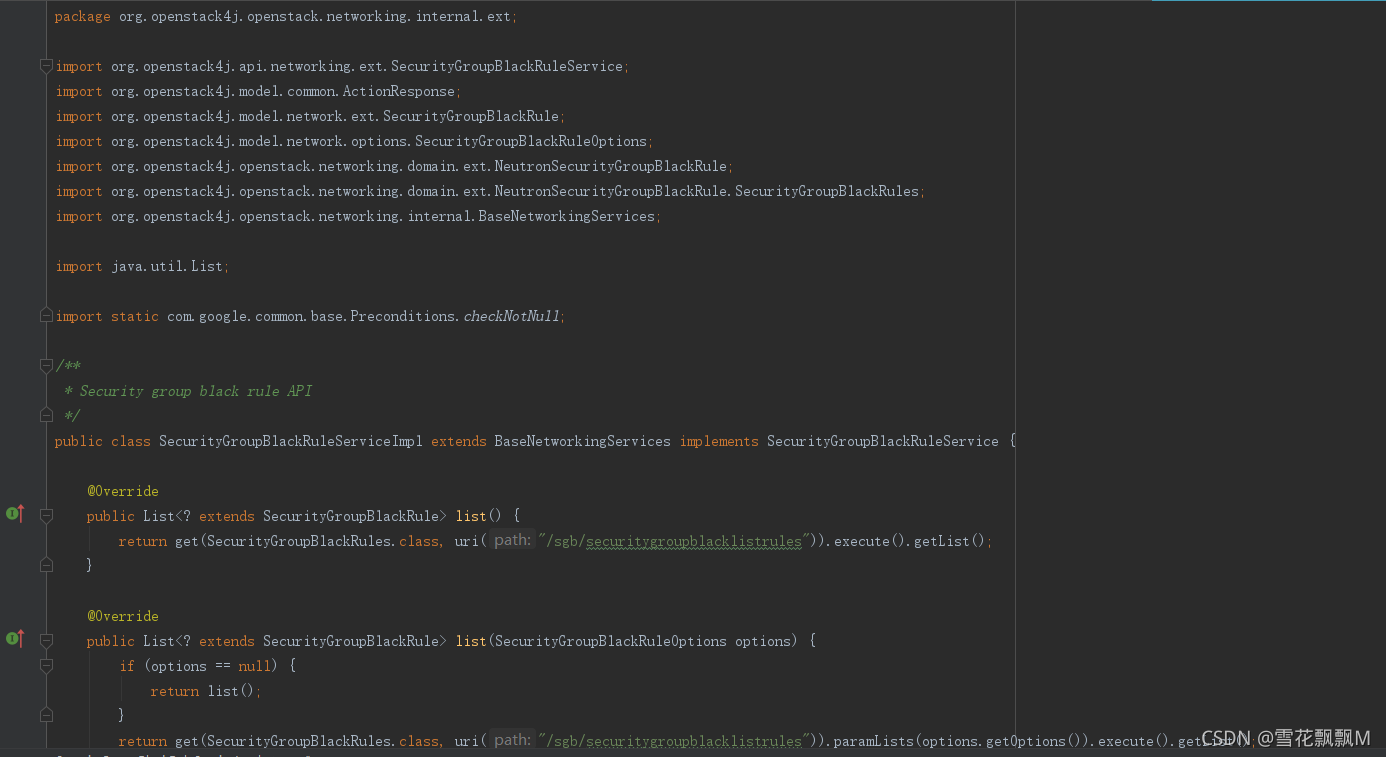Toggle the fold marker beside the import static line

(46, 316)
